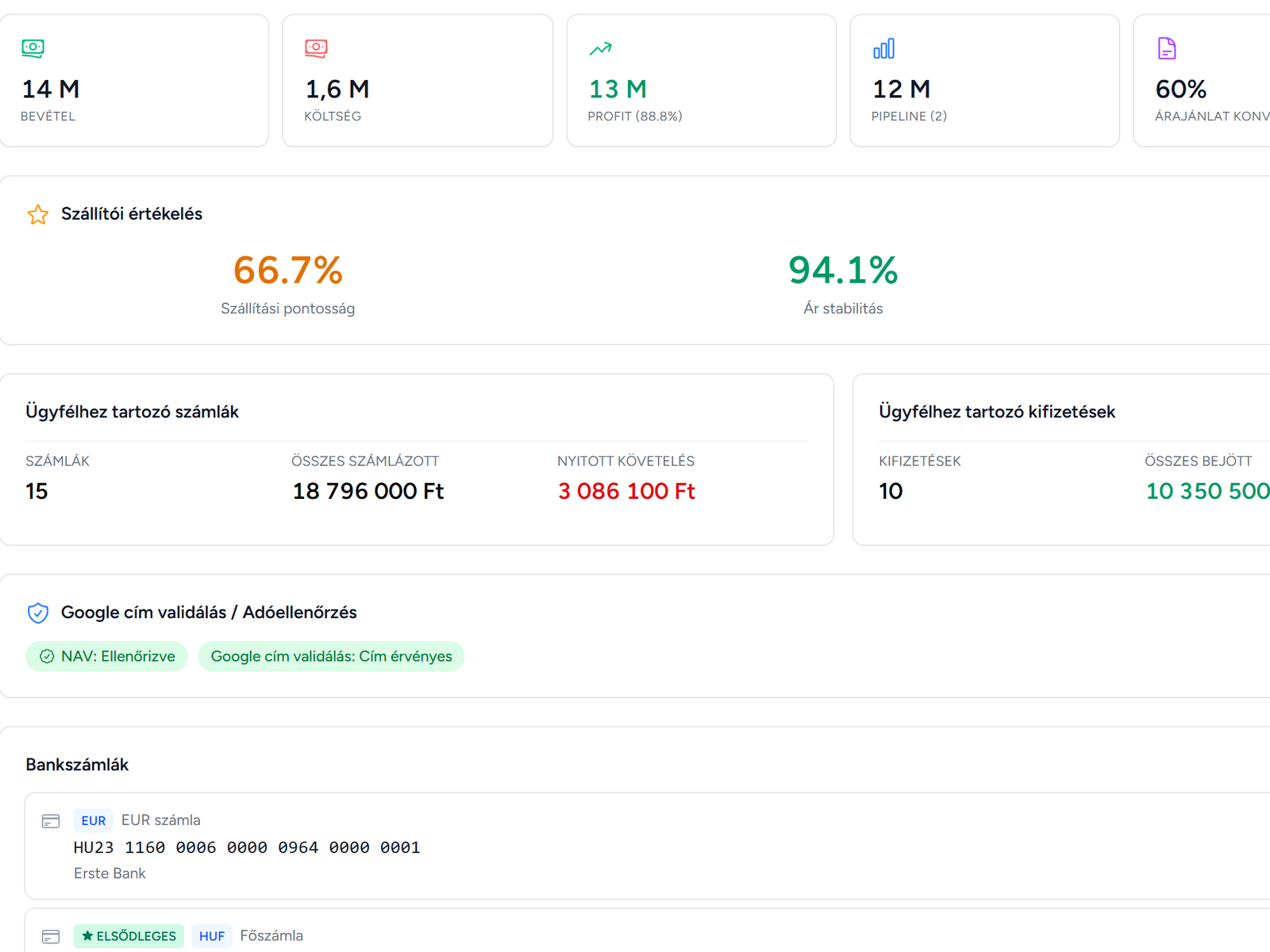Click the 1,6 M Költség value
1270x952 pixels.
tap(337, 89)
